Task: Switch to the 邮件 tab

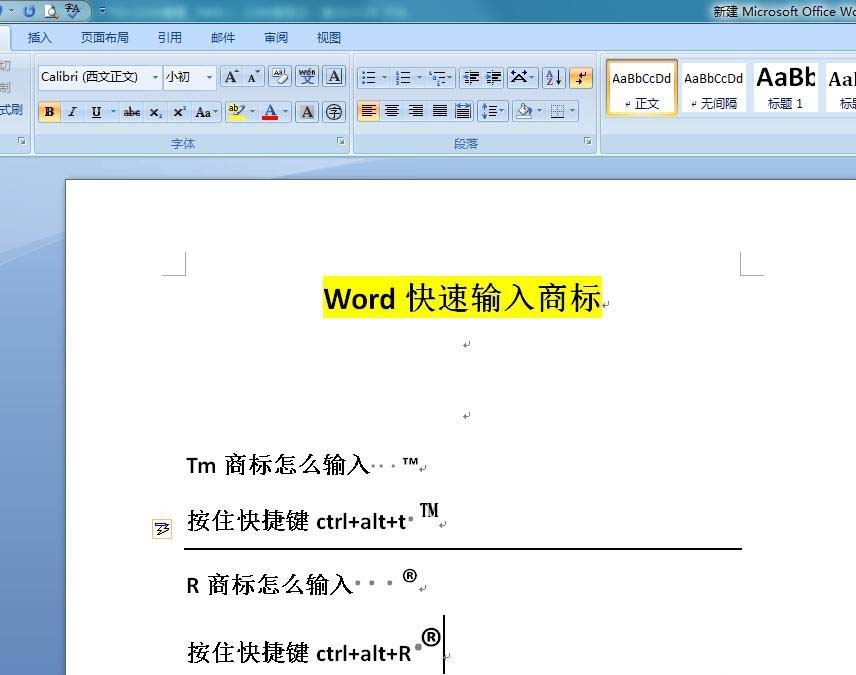Action: [x=223, y=38]
